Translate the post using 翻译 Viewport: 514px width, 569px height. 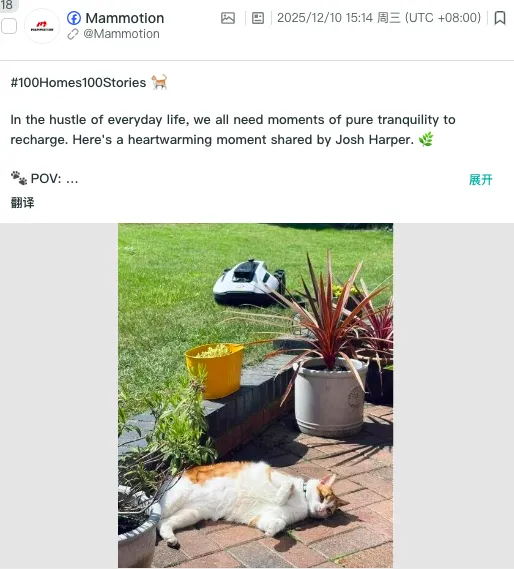23,202
